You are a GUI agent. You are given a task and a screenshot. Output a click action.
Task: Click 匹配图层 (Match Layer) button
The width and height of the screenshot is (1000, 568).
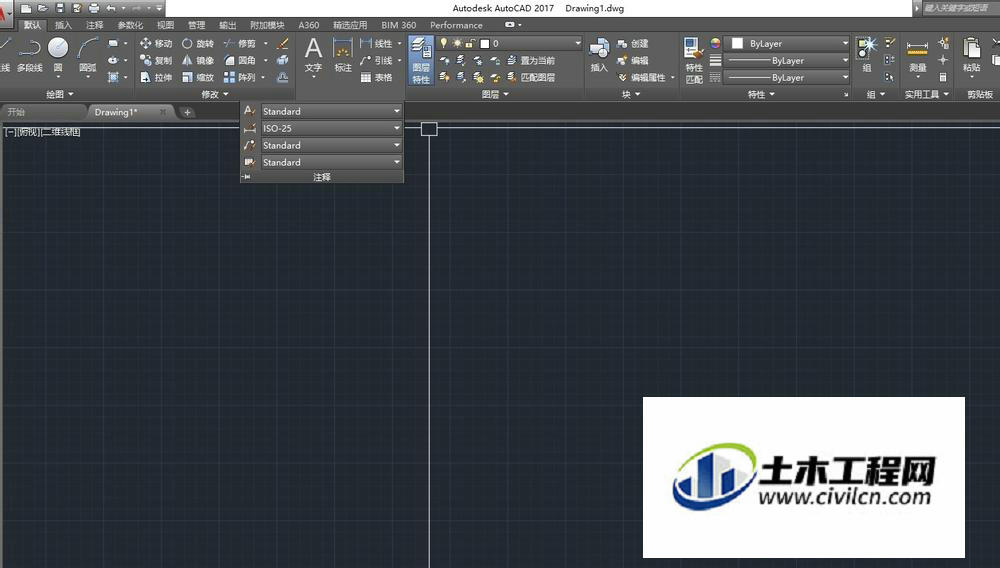tap(531, 77)
